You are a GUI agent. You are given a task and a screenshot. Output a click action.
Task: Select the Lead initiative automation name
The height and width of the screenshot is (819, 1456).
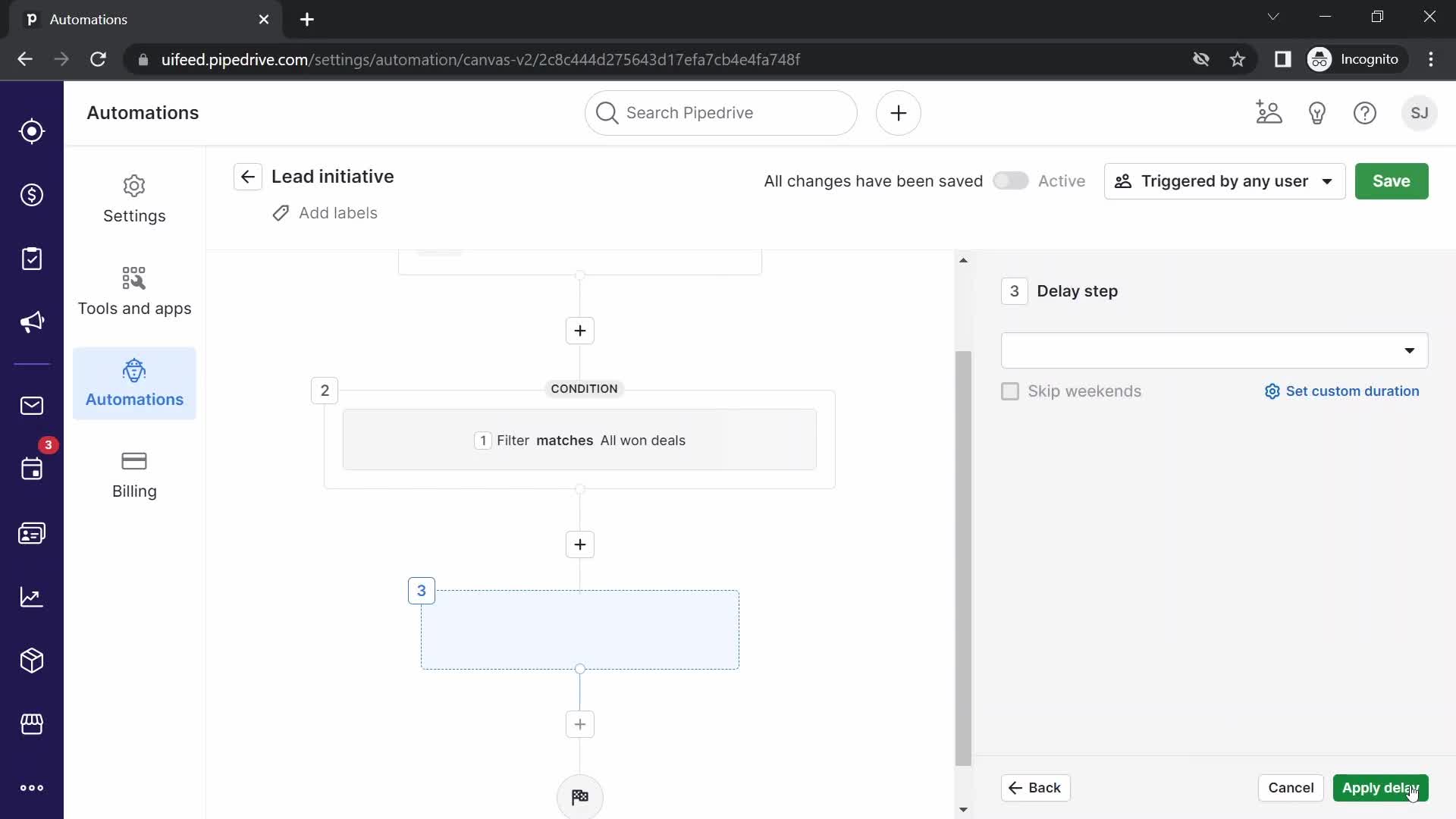[x=333, y=176]
